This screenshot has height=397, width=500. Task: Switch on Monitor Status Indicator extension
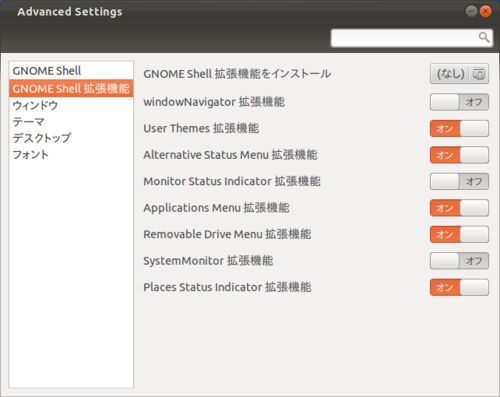point(459,181)
